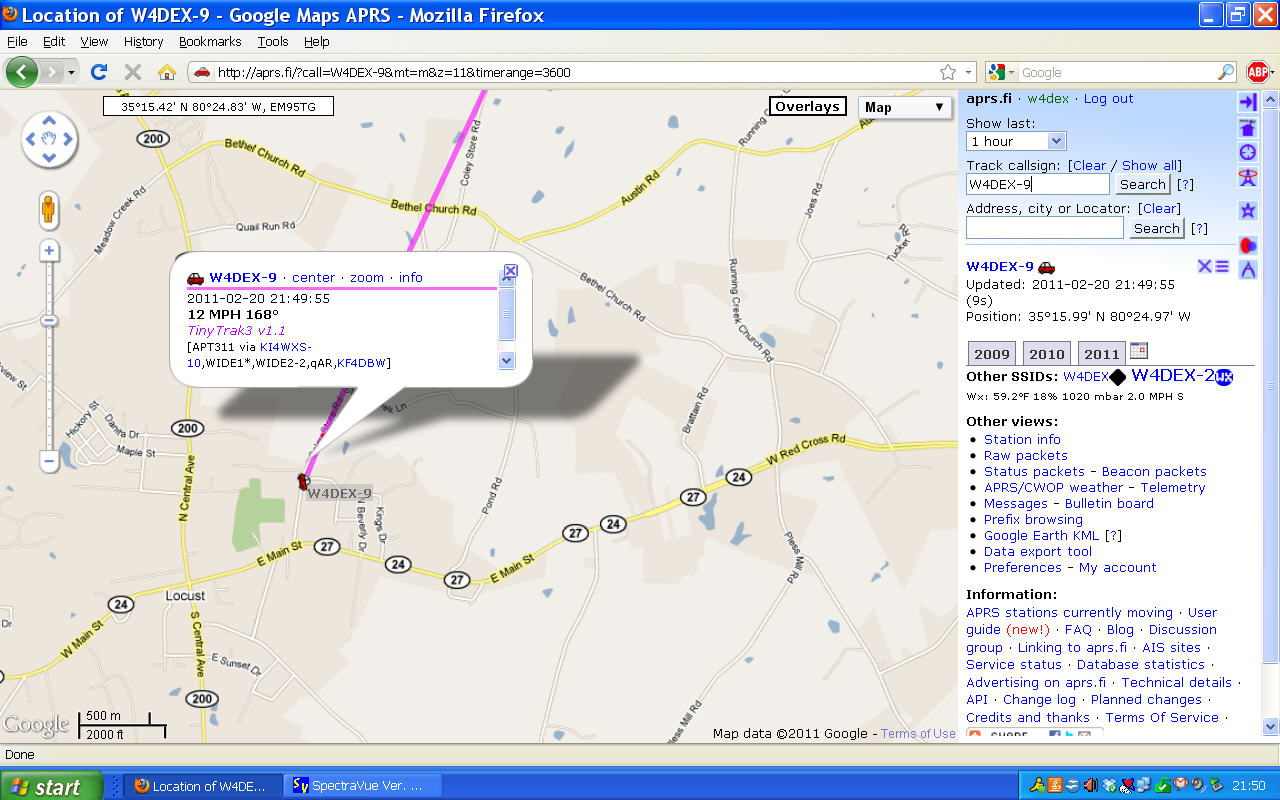This screenshot has width=1280, height=800.
Task: Click Search button next to Track callsign
Action: click(1142, 184)
